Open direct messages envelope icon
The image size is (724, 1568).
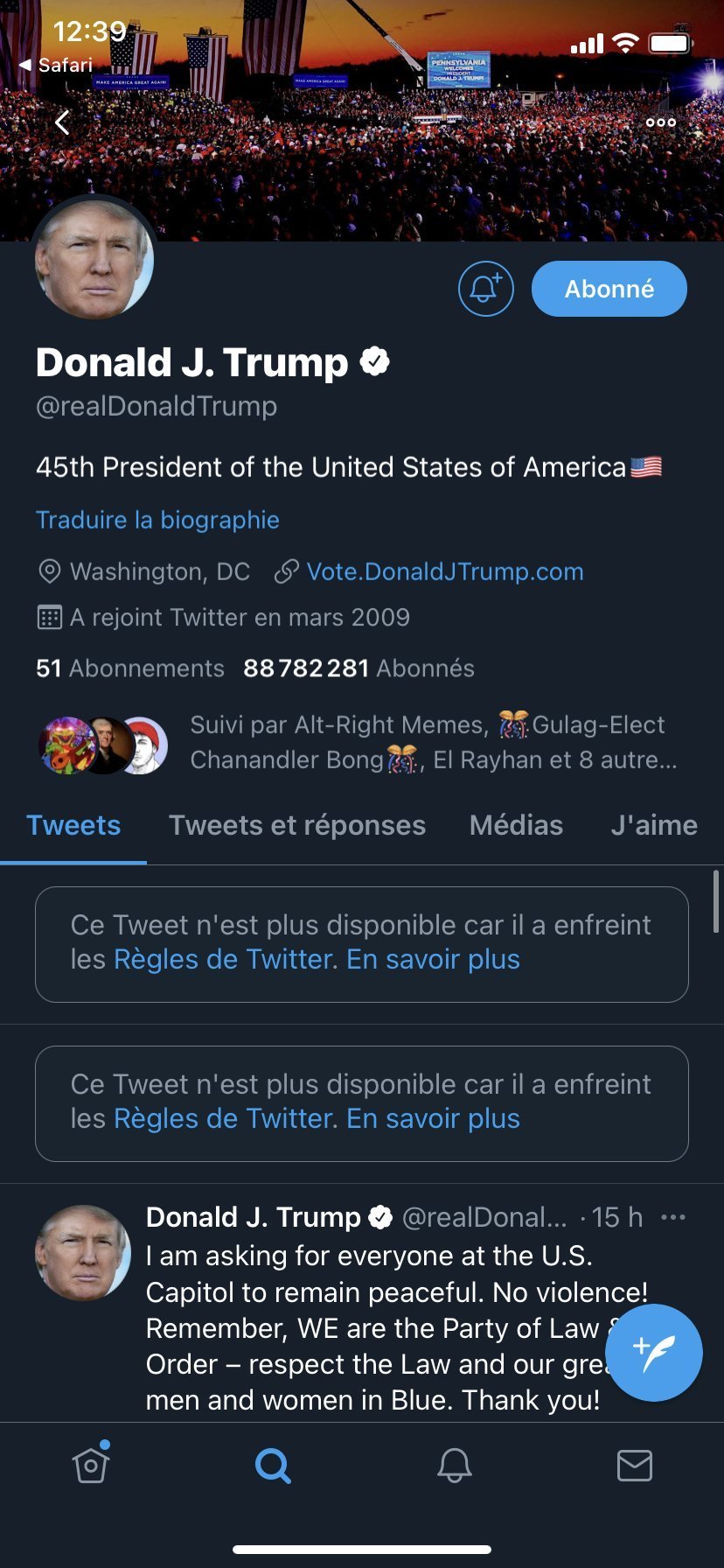click(x=635, y=1465)
